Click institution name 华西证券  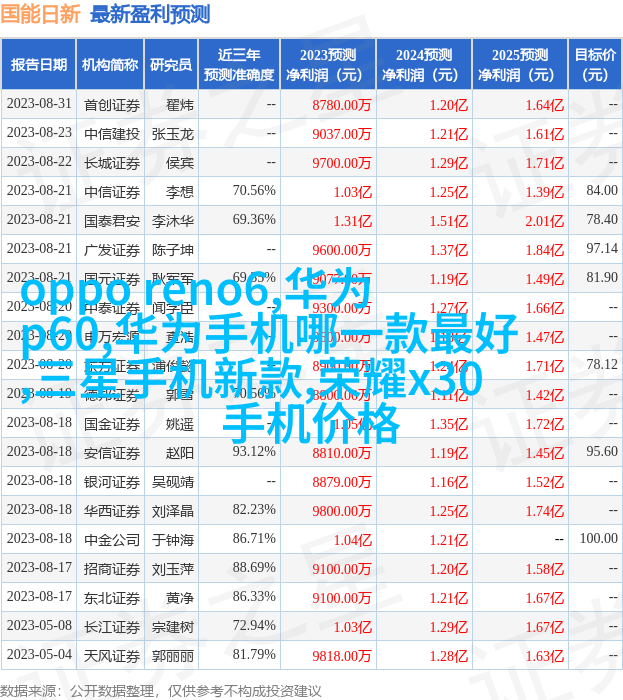tap(112, 511)
